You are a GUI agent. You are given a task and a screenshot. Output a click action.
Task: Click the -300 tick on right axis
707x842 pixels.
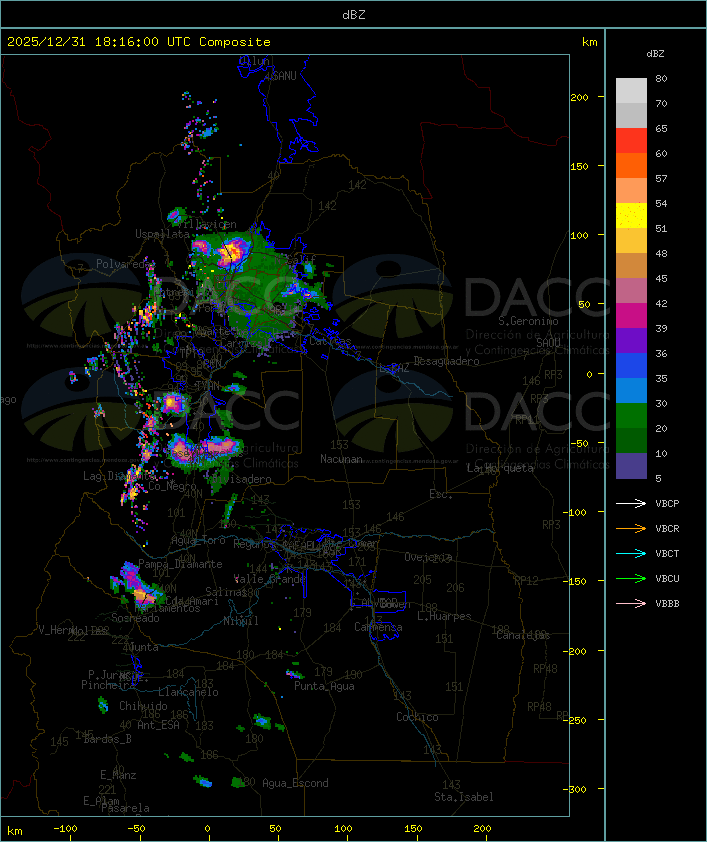coord(577,789)
